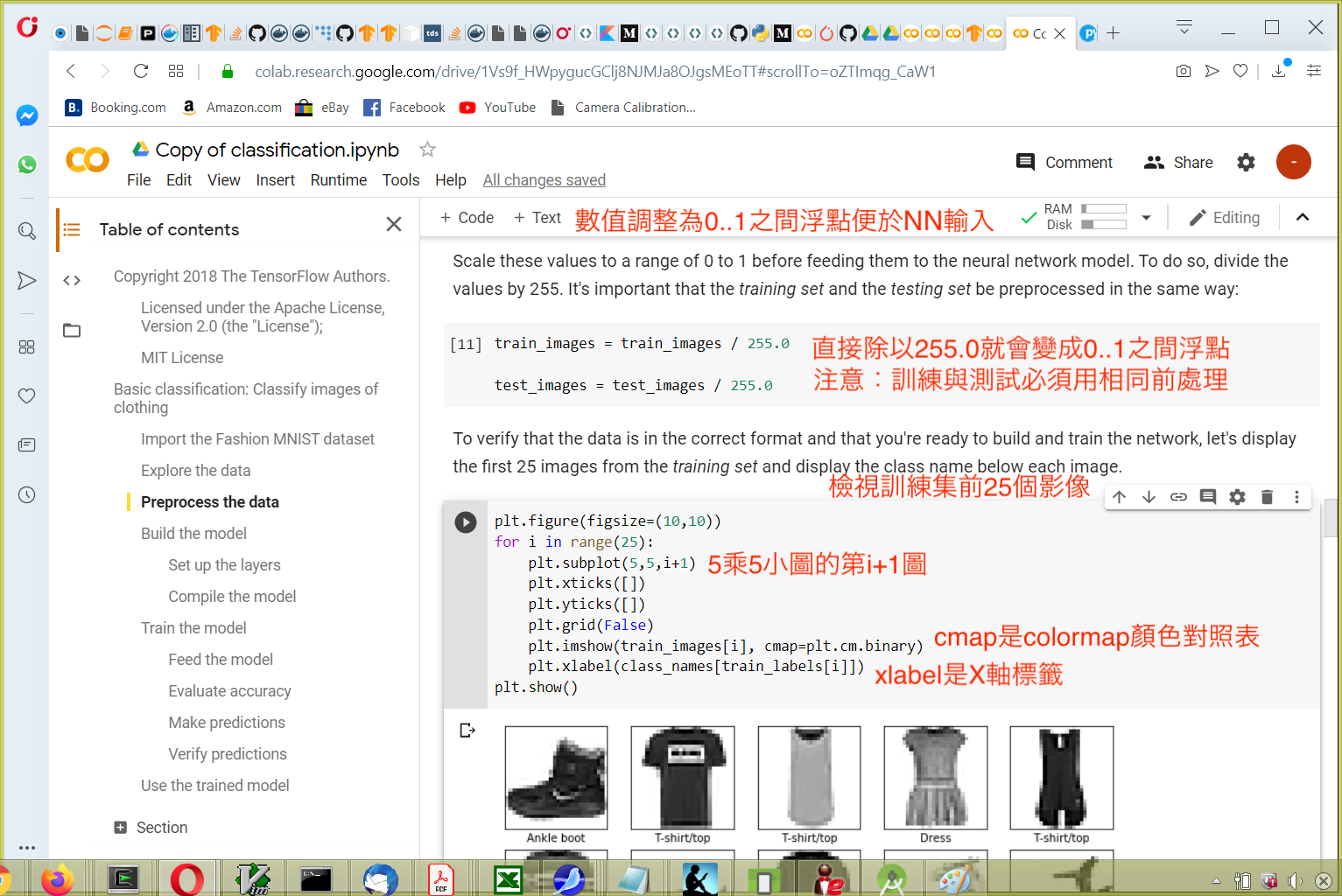Jump to Evaluate accuracy section
Viewport: 1342px width, 896px height.
point(229,691)
